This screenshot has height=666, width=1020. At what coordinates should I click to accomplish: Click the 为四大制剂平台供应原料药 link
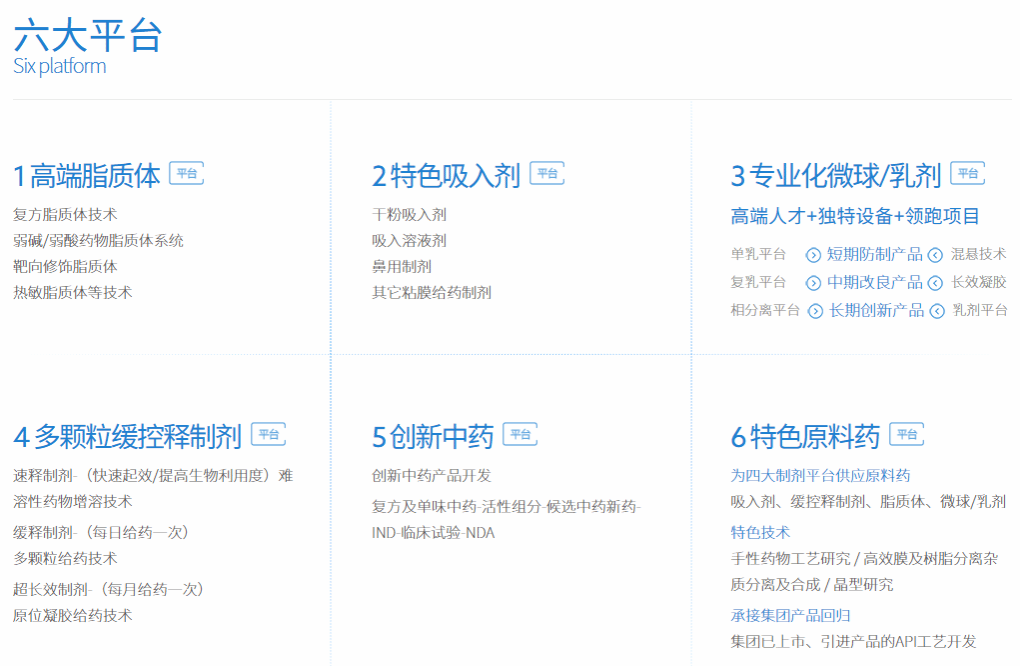tap(820, 476)
